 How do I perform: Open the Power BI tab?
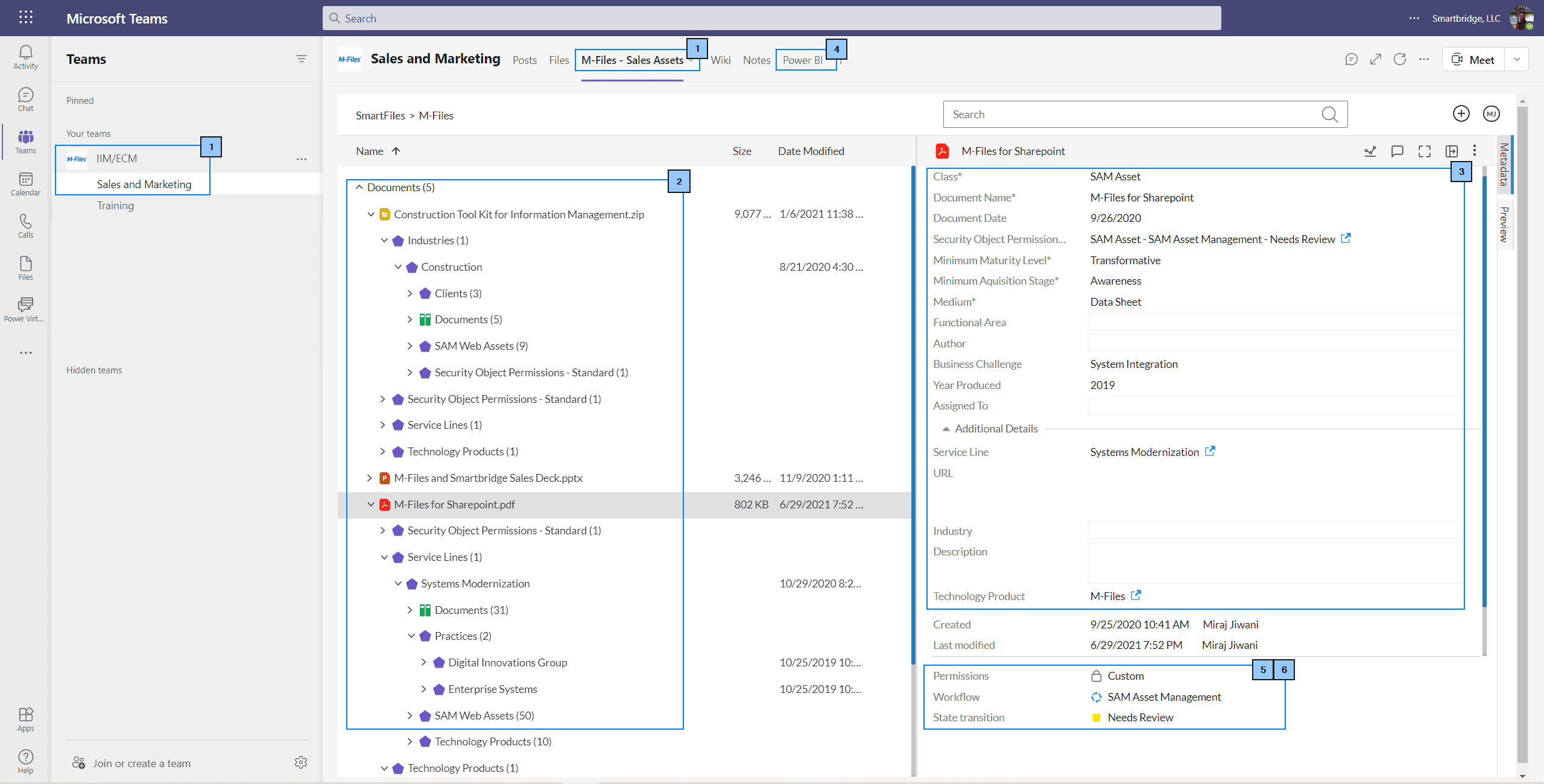point(802,60)
